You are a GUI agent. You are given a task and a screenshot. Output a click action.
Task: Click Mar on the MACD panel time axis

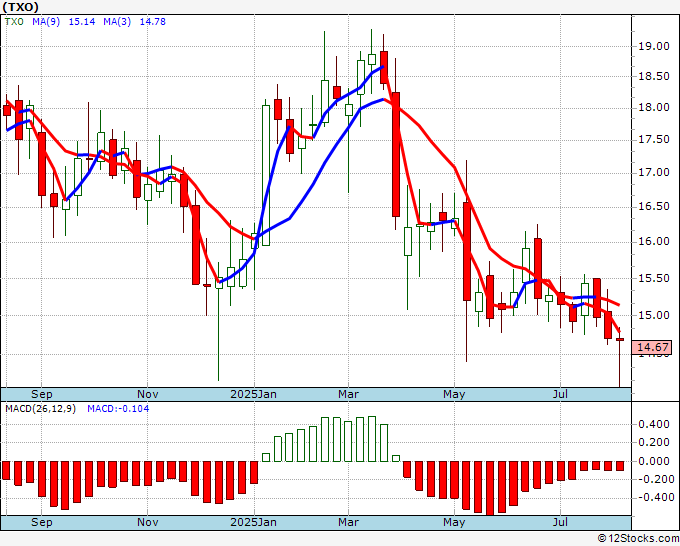[x=348, y=522]
